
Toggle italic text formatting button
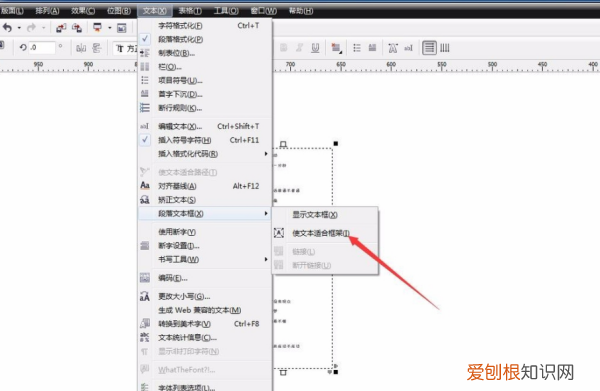[299, 48]
